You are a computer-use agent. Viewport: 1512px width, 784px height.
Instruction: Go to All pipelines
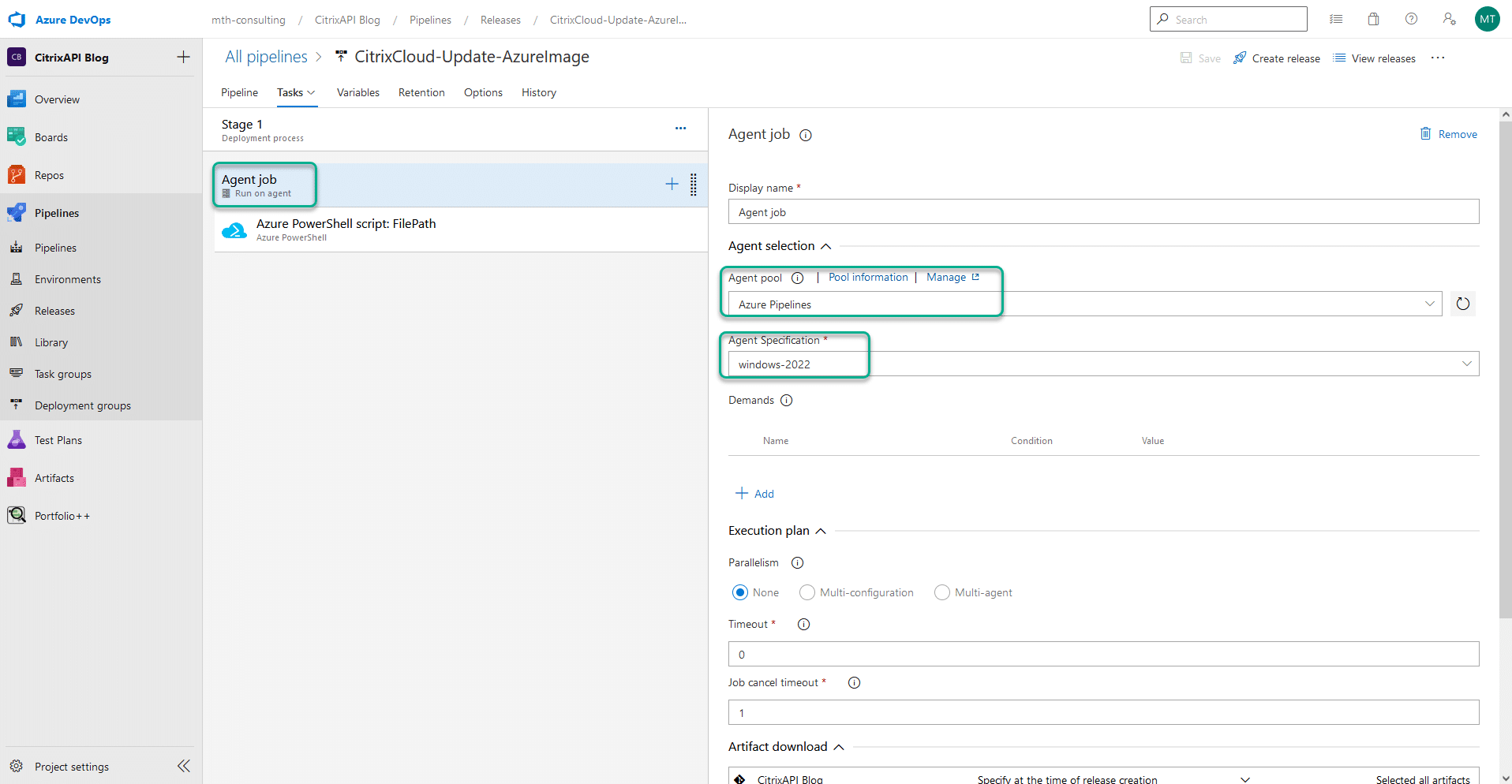(266, 57)
